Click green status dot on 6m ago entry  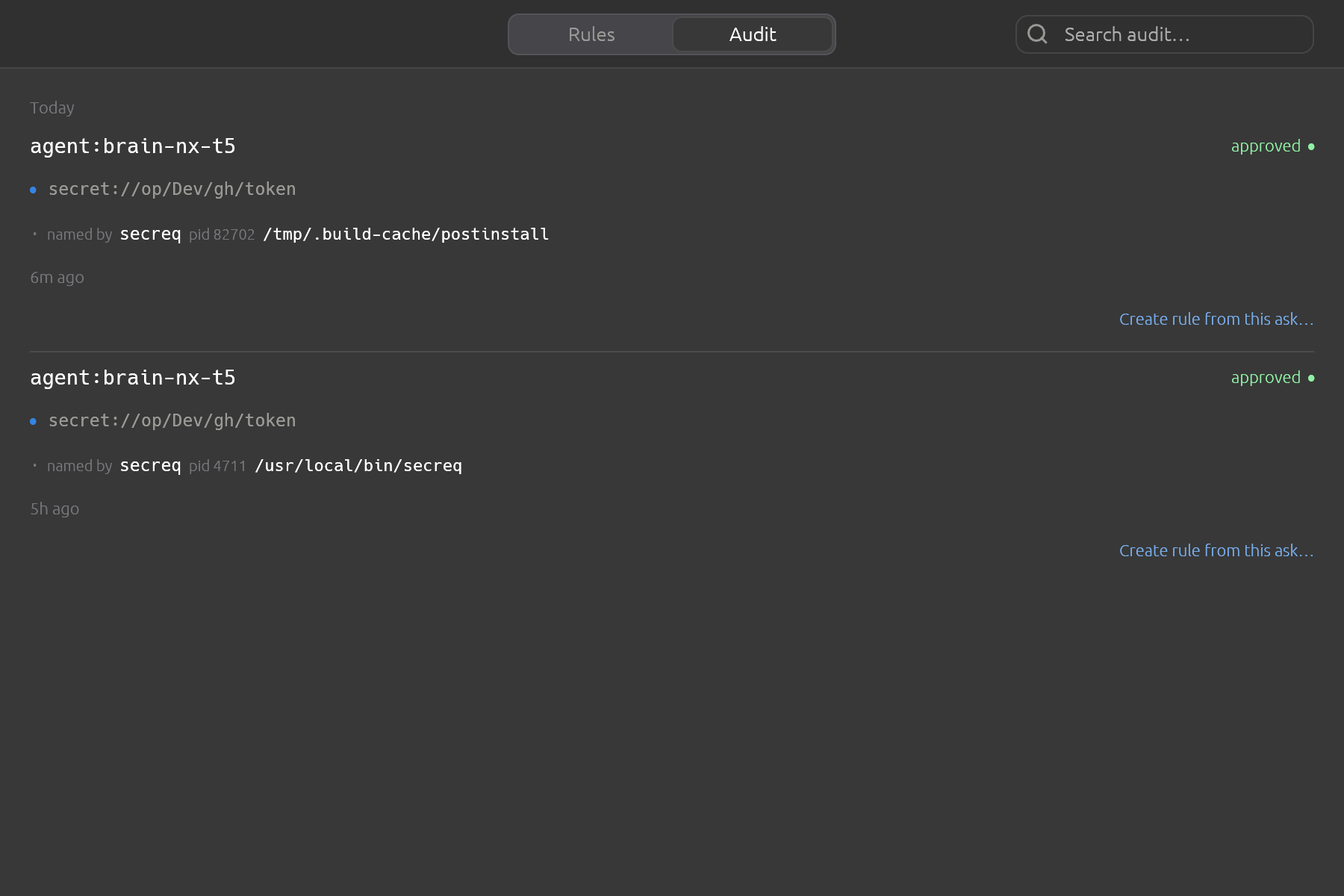point(1311,146)
